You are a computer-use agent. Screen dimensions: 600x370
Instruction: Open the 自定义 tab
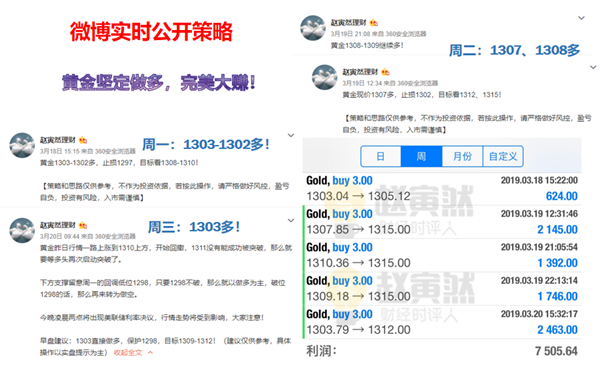[x=503, y=156]
